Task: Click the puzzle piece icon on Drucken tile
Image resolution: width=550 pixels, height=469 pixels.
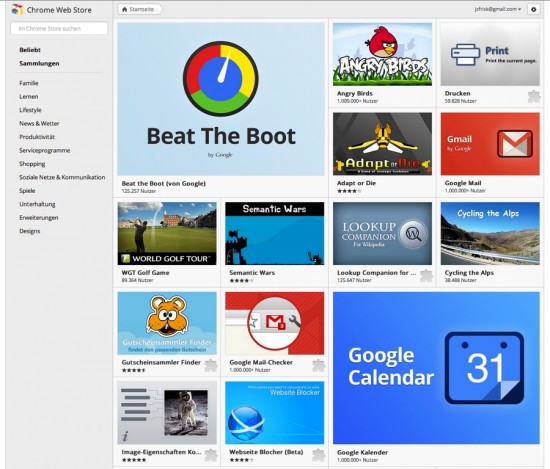Action: pyautogui.click(x=534, y=97)
